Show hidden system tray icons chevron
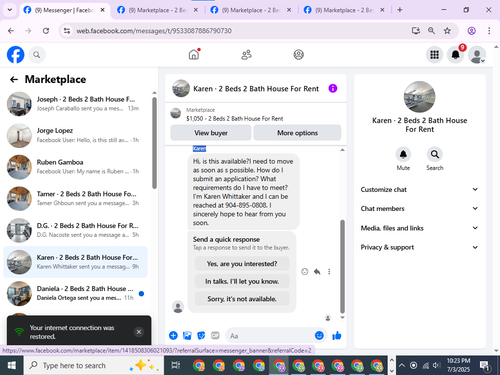Viewport: 500px width, 375px height. point(402,365)
